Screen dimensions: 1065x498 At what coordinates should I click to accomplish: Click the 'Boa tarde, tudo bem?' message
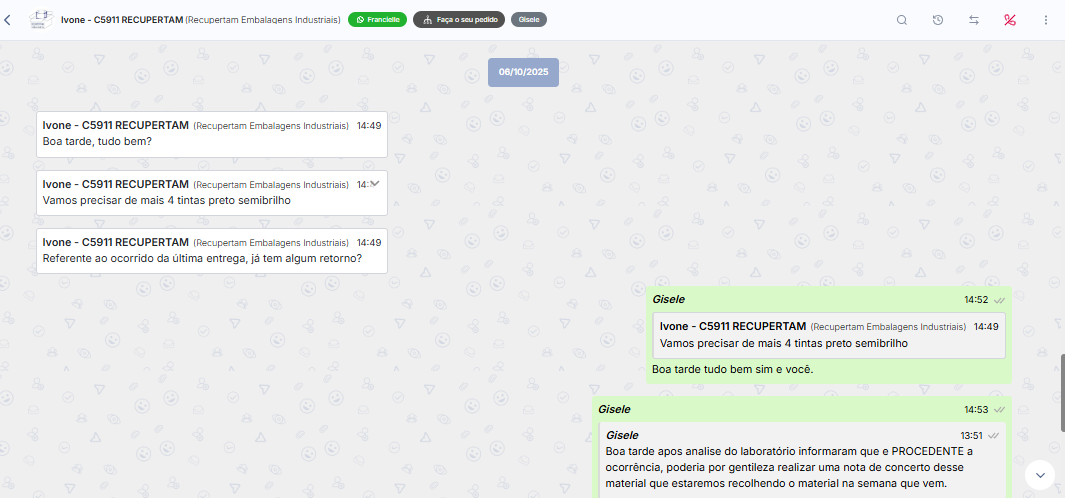[211, 134]
